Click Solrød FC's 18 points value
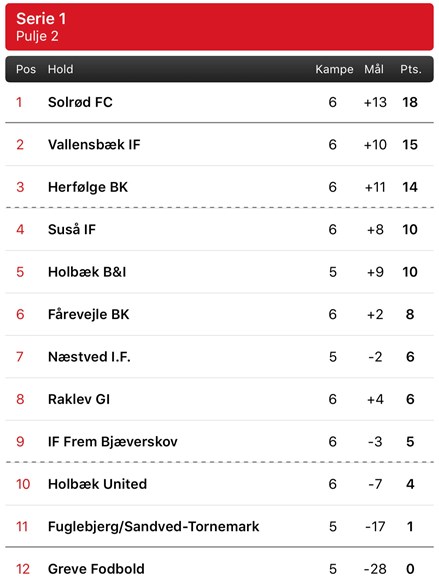Screen dimensions: 439x587 coord(410,102)
